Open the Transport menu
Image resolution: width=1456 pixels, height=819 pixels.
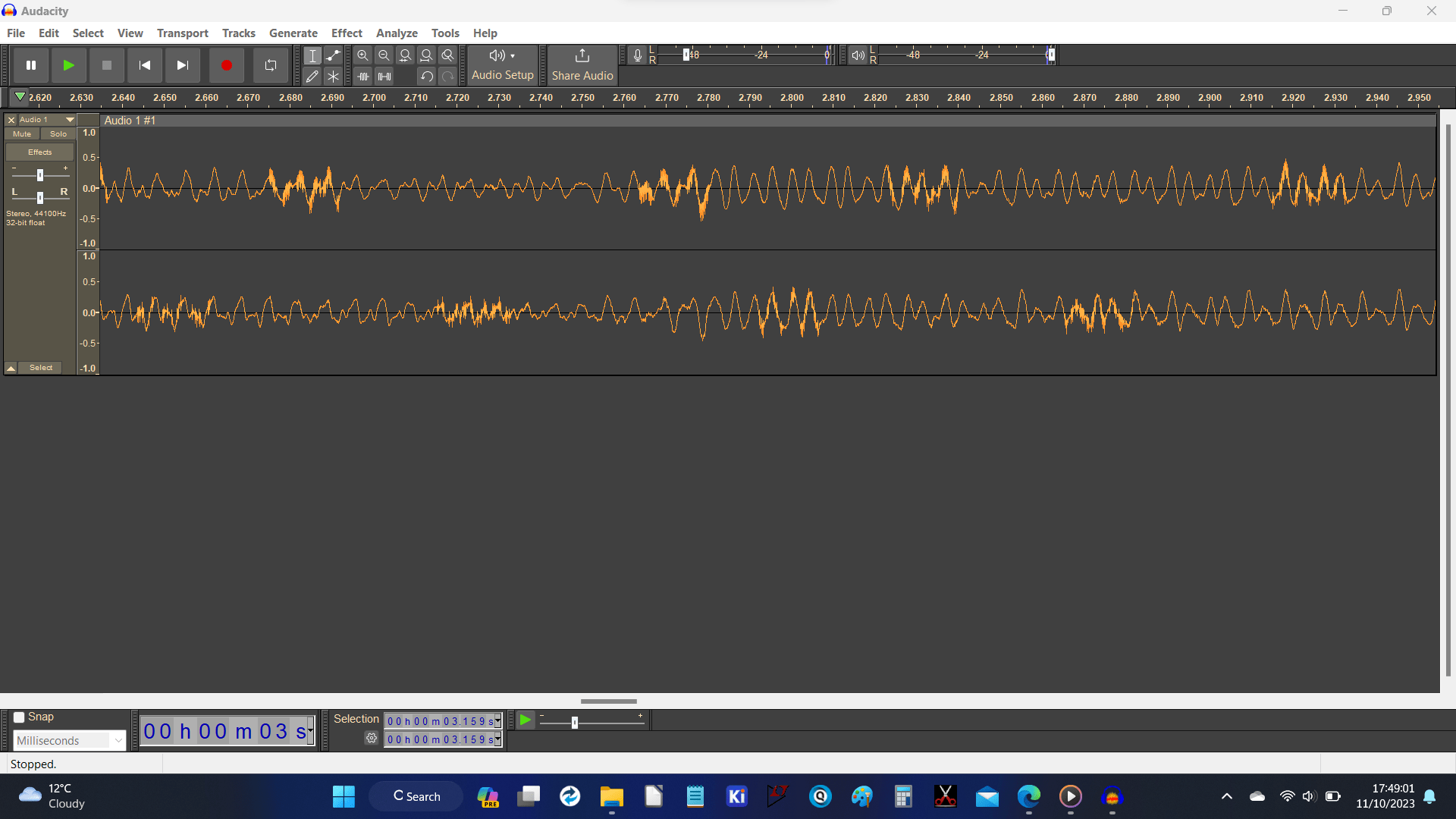[x=183, y=33]
